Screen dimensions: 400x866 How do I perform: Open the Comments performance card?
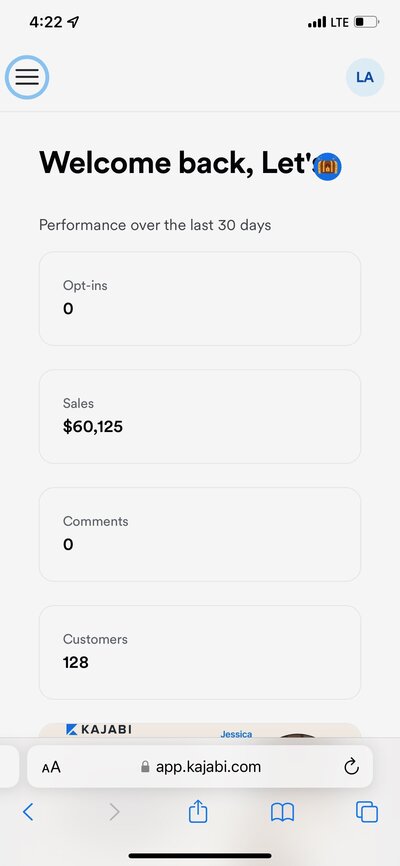(199, 534)
